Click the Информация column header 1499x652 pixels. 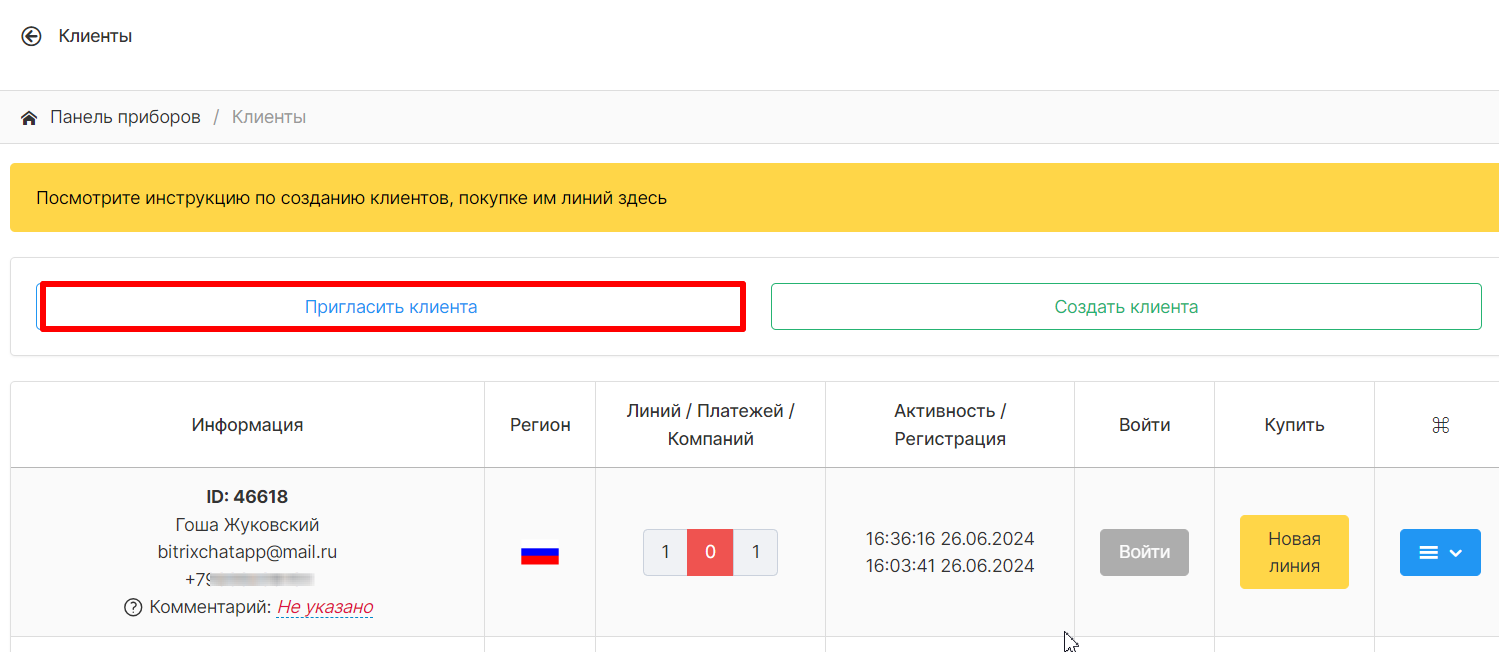(x=247, y=425)
